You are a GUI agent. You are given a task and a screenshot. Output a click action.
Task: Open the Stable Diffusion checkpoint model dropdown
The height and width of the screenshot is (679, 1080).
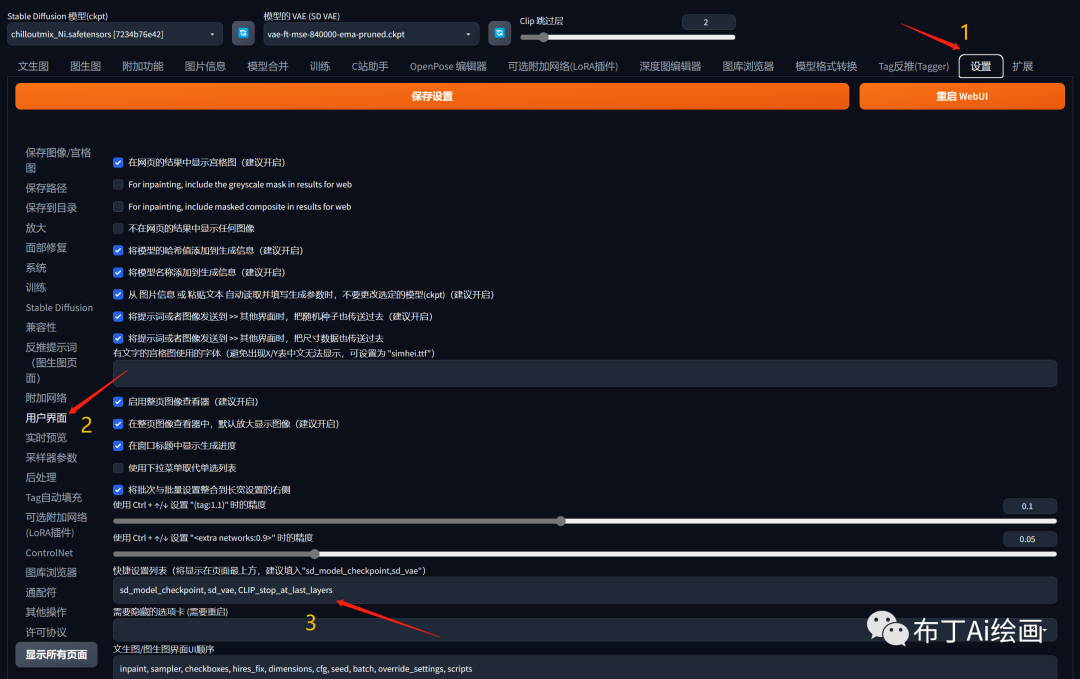[x=115, y=34]
